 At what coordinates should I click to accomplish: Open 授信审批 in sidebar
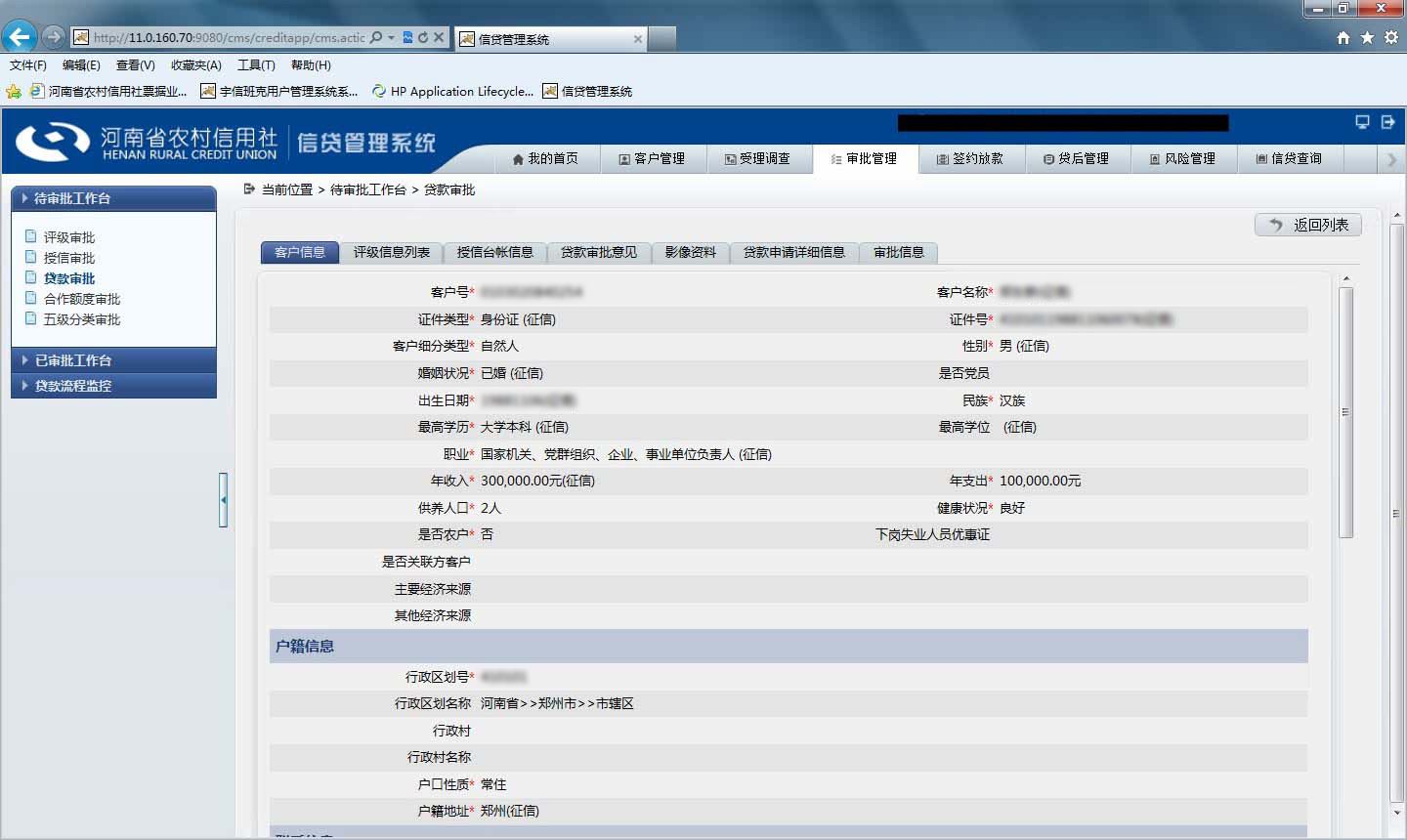(68, 258)
